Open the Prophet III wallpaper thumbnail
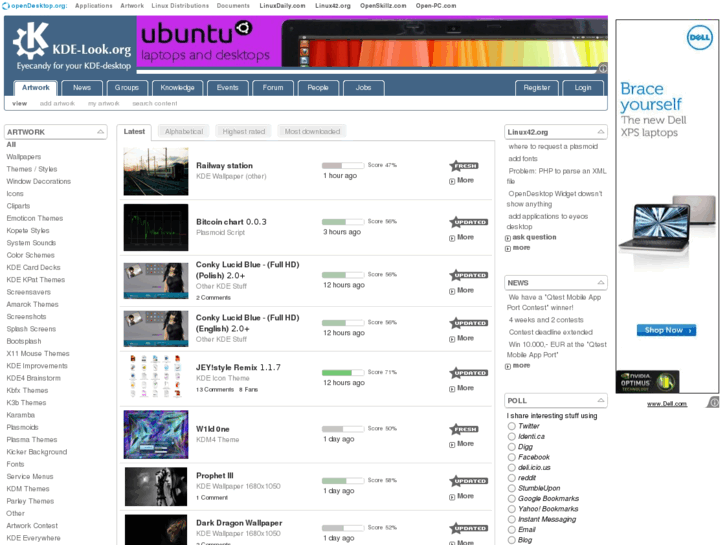The width and height of the screenshot is (727, 545). (x=156, y=487)
